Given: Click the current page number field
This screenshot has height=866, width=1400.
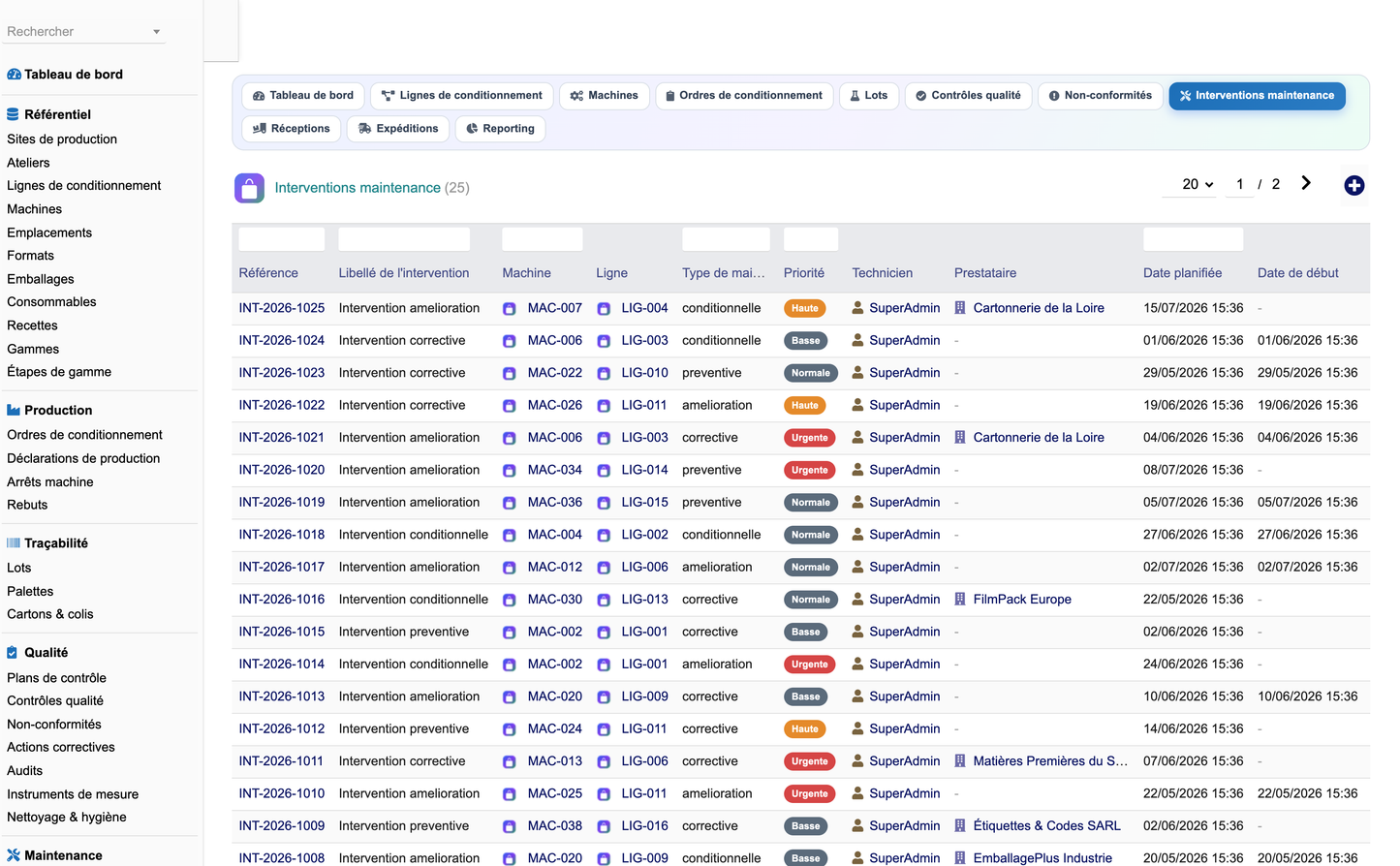Looking at the screenshot, I should (1240, 184).
